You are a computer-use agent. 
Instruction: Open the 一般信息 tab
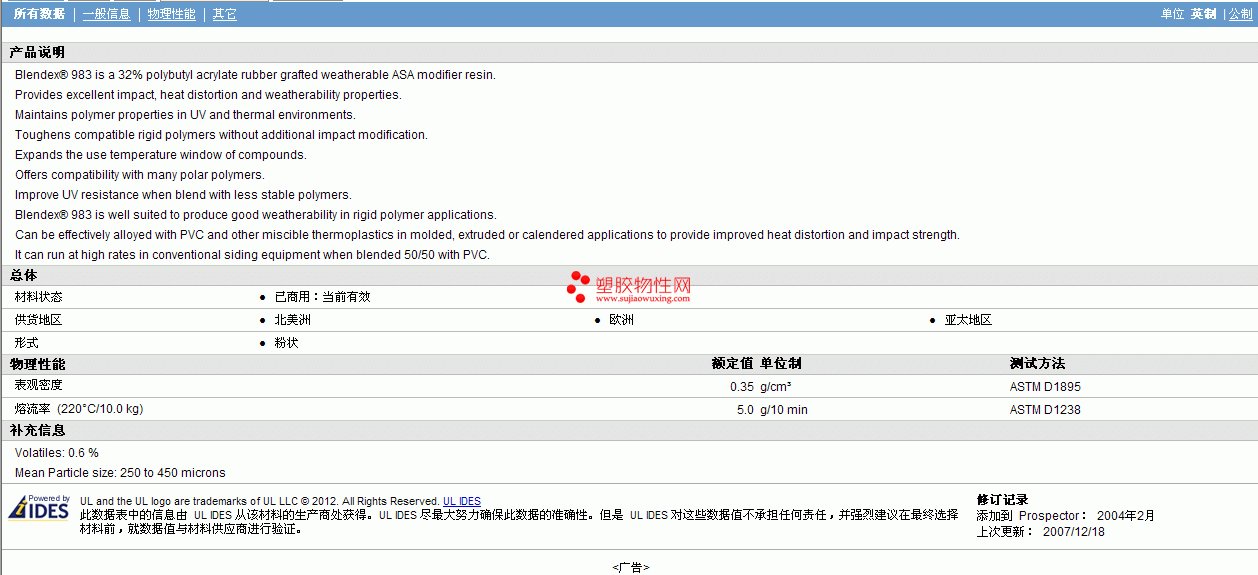(106, 14)
